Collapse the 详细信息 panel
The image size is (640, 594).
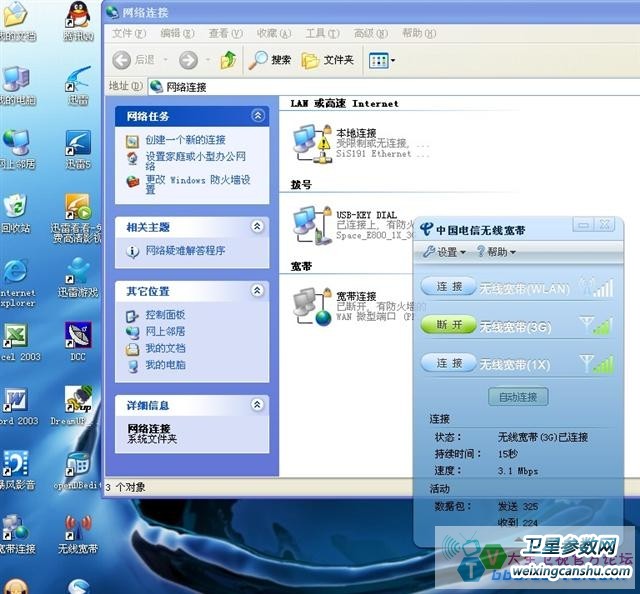coord(258,405)
